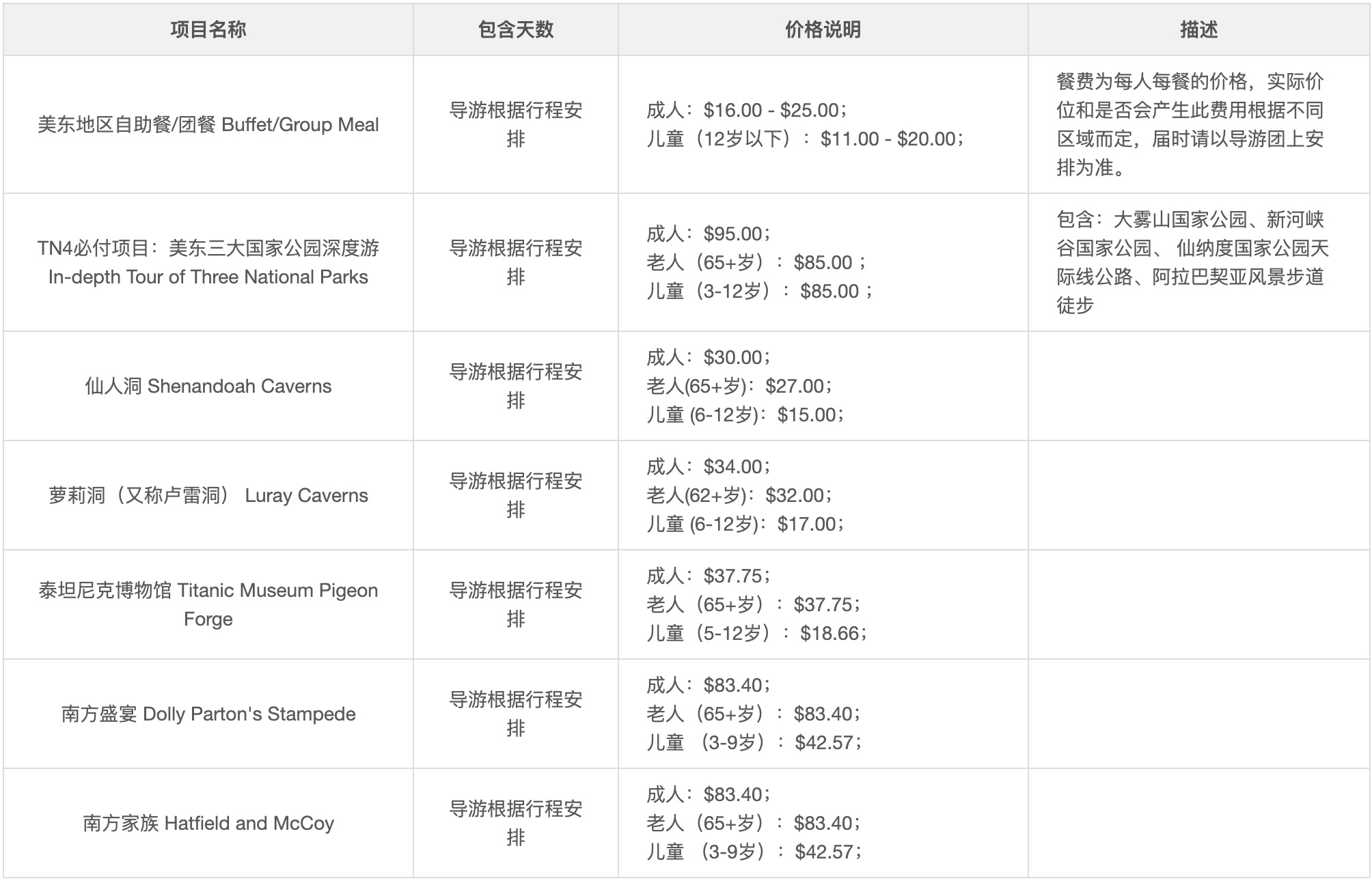This screenshot has height=881, width=1372.
Task: Click the 项目名称 column header
Action: coord(208,29)
